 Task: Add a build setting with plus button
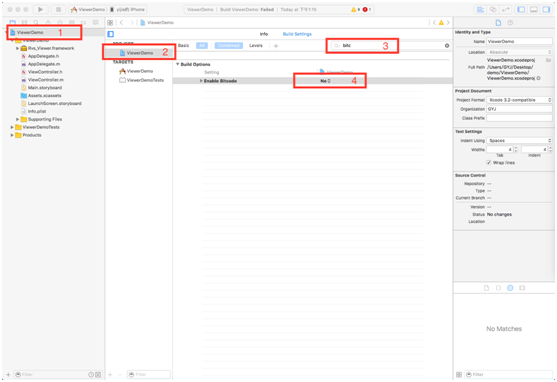(276, 45)
